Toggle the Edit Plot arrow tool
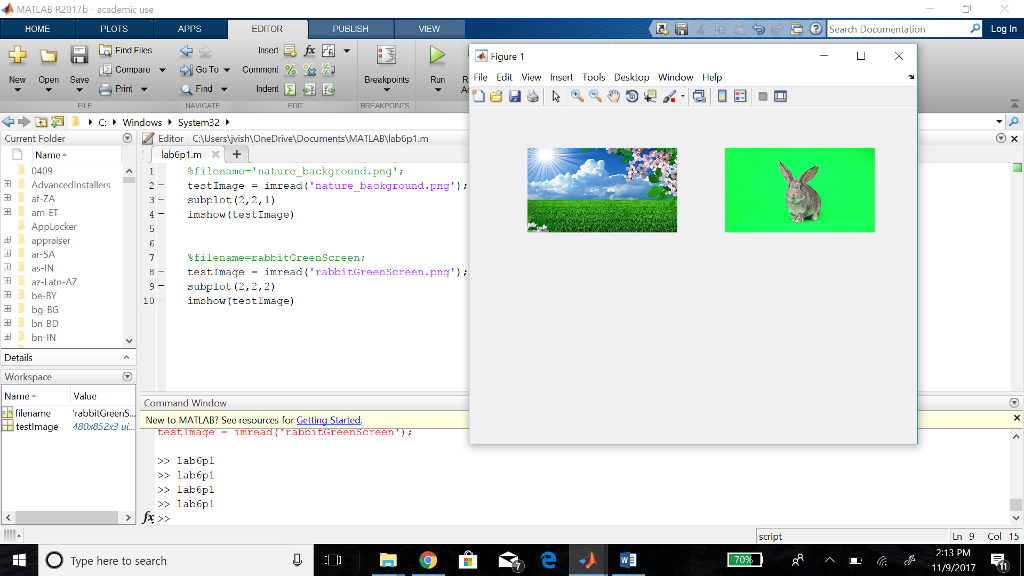1024x576 pixels. pos(556,96)
